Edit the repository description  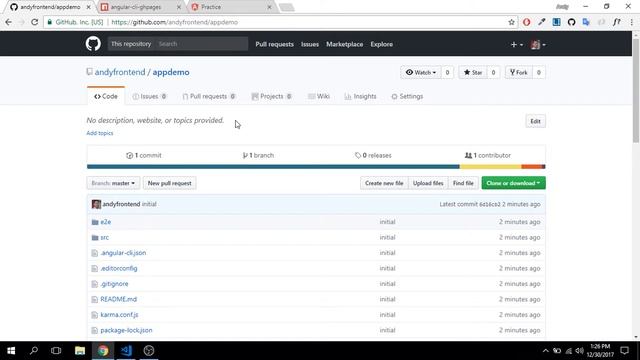pyautogui.click(x=535, y=121)
